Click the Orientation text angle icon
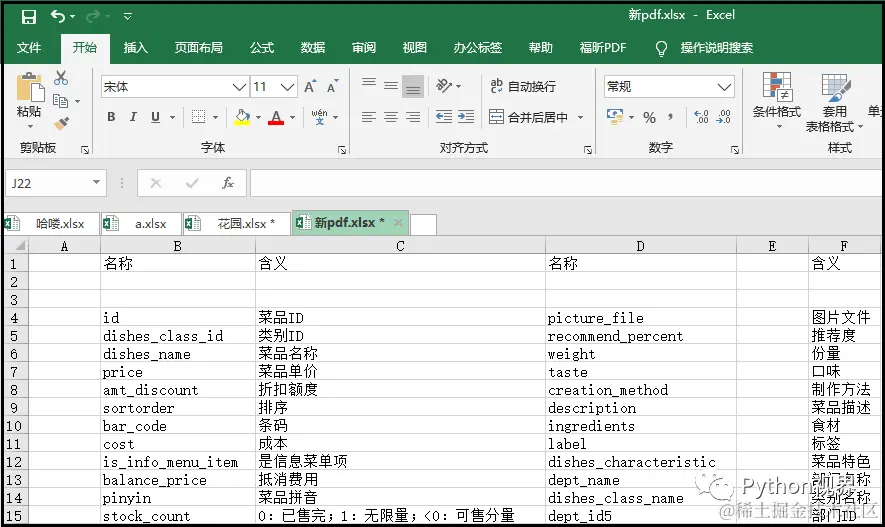This screenshot has width=885, height=527. click(x=444, y=86)
